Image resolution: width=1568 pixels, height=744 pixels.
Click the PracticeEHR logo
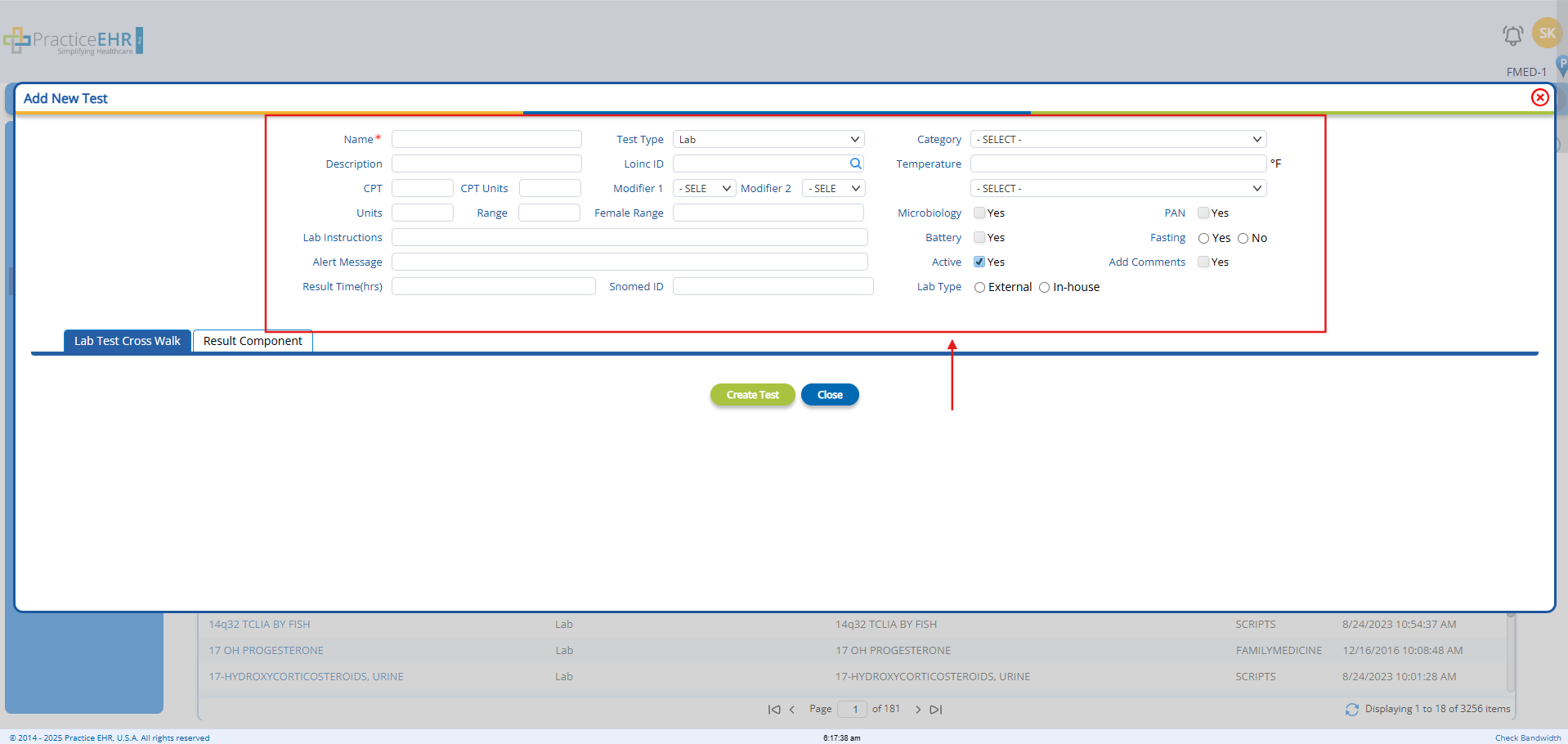pos(74,41)
